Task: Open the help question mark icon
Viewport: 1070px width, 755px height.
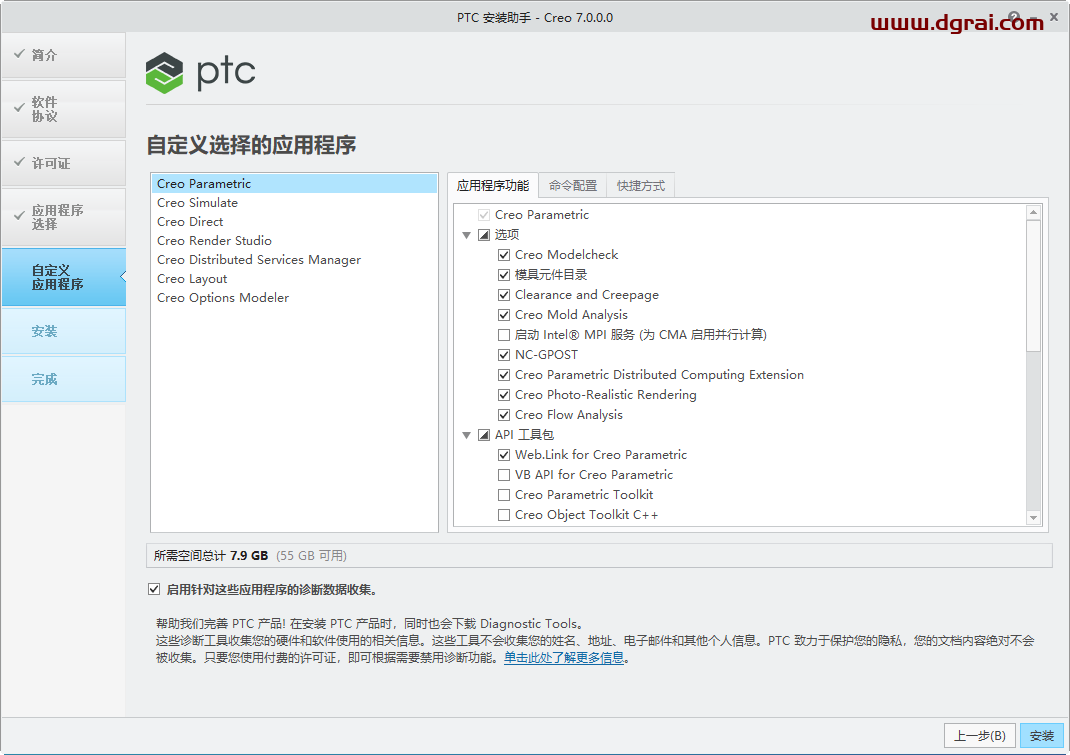Action: click(1014, 17)
